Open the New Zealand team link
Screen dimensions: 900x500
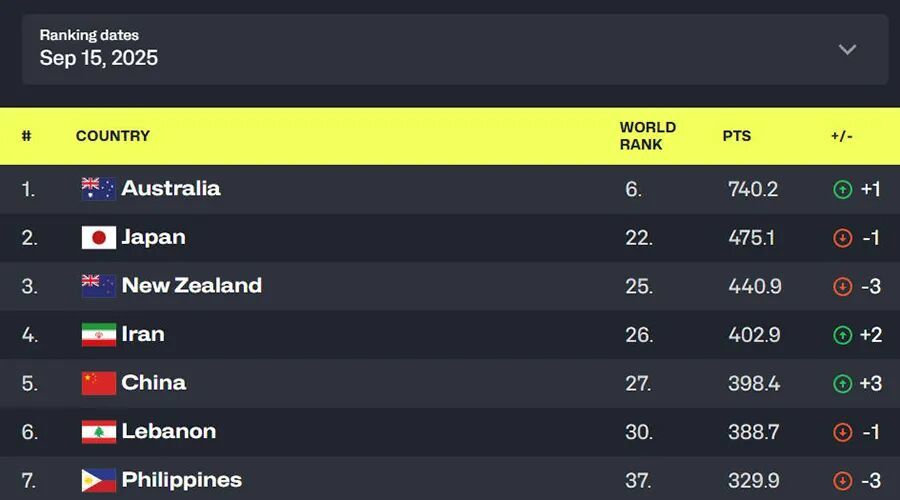pos(191,286)
